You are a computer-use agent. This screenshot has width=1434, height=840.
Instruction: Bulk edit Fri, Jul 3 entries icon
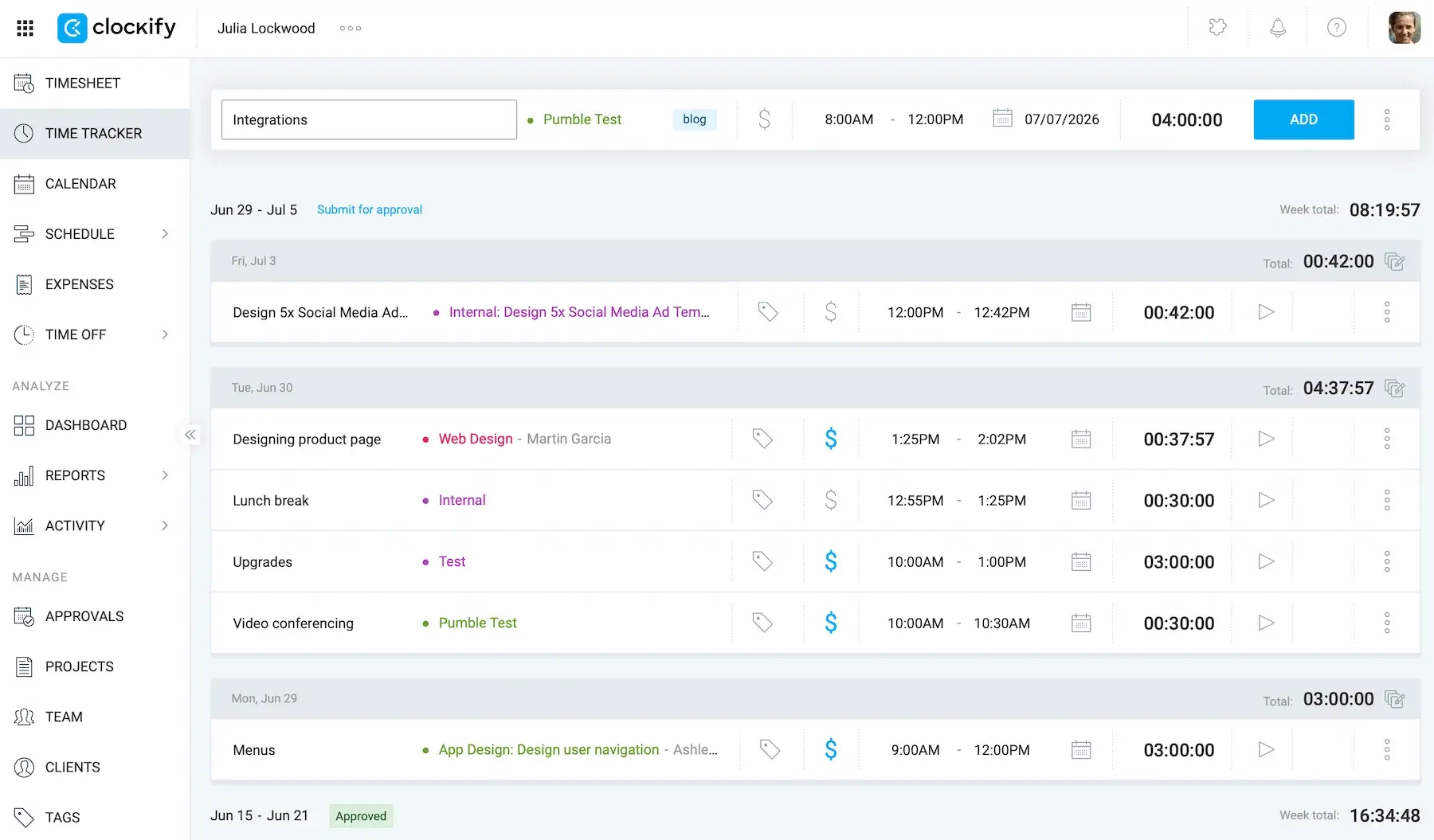[x=1394, y=261]
